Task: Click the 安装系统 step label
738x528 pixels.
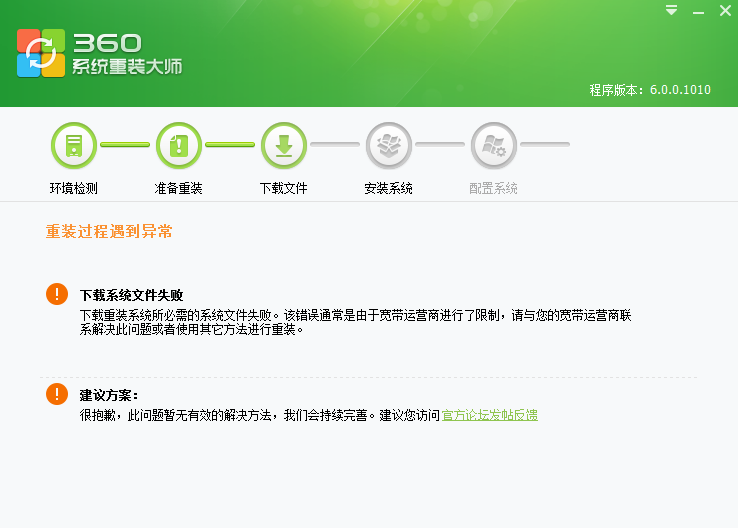Action: point(389,188)
